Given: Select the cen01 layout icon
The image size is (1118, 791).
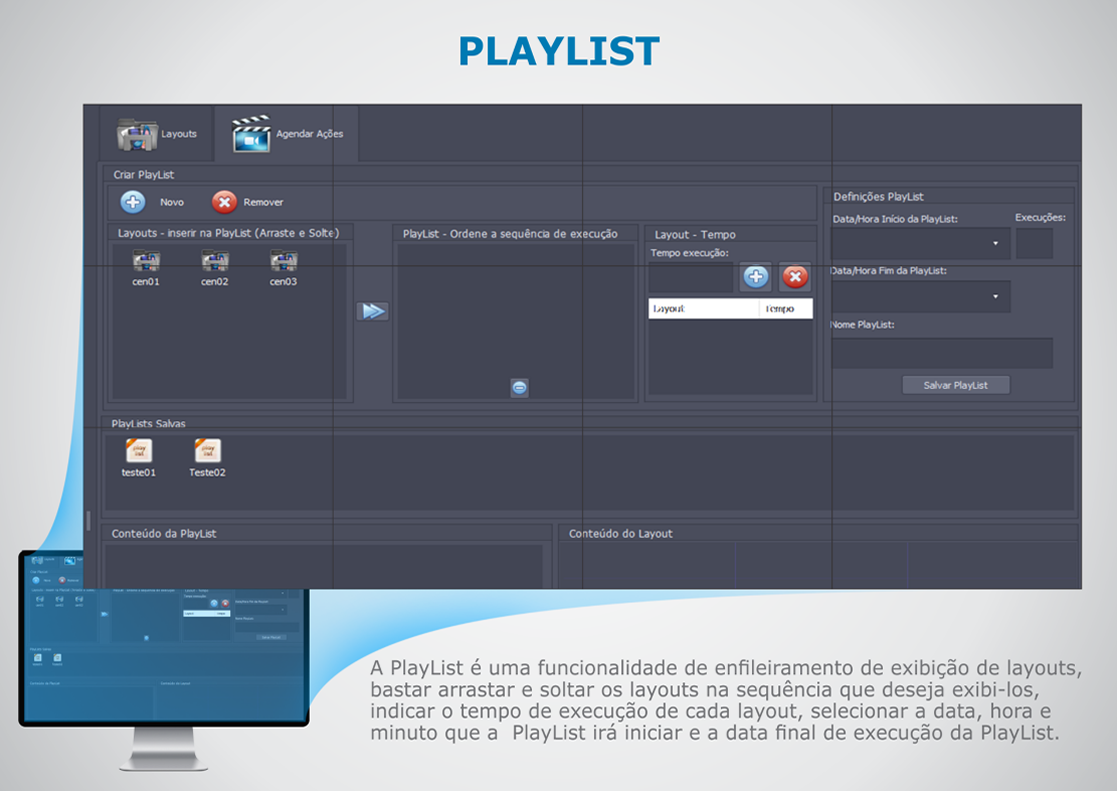Looking at the screenshot, I should [147, 262].
